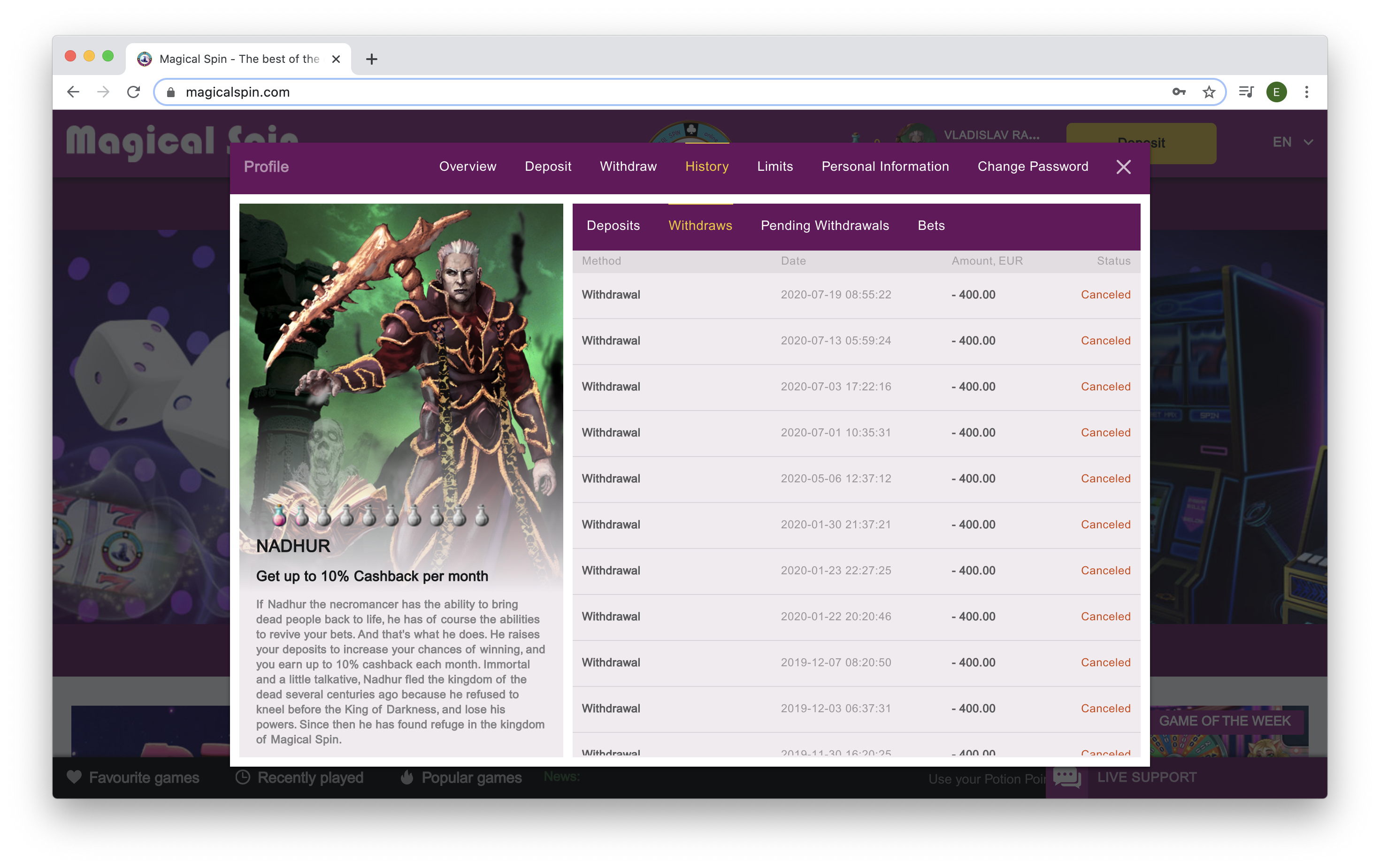1380x868 pixels.
Task: Click the VLADISLAV RA... username
Action: [991, 135]
